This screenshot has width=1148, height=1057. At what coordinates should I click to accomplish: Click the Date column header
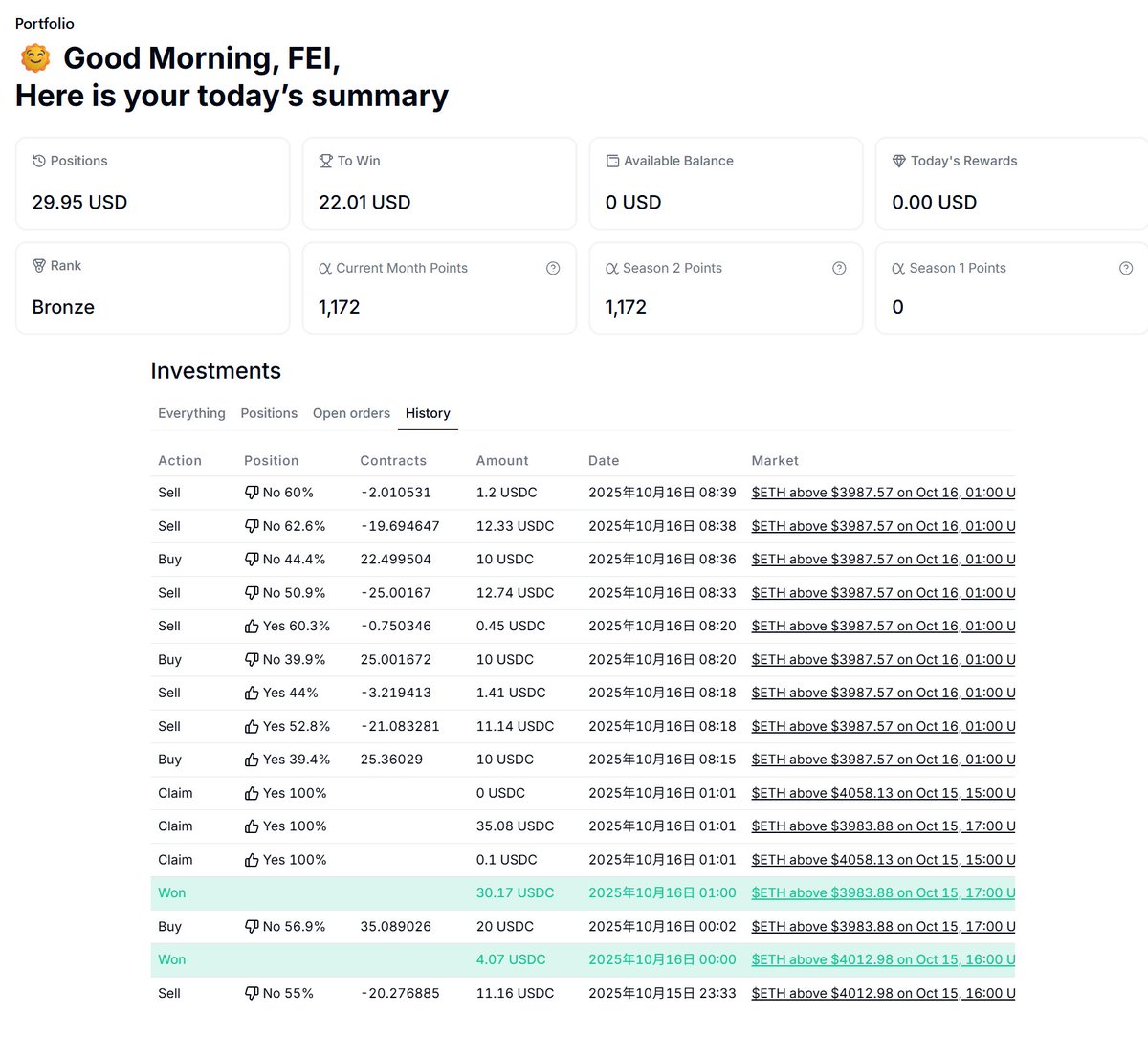604,461
